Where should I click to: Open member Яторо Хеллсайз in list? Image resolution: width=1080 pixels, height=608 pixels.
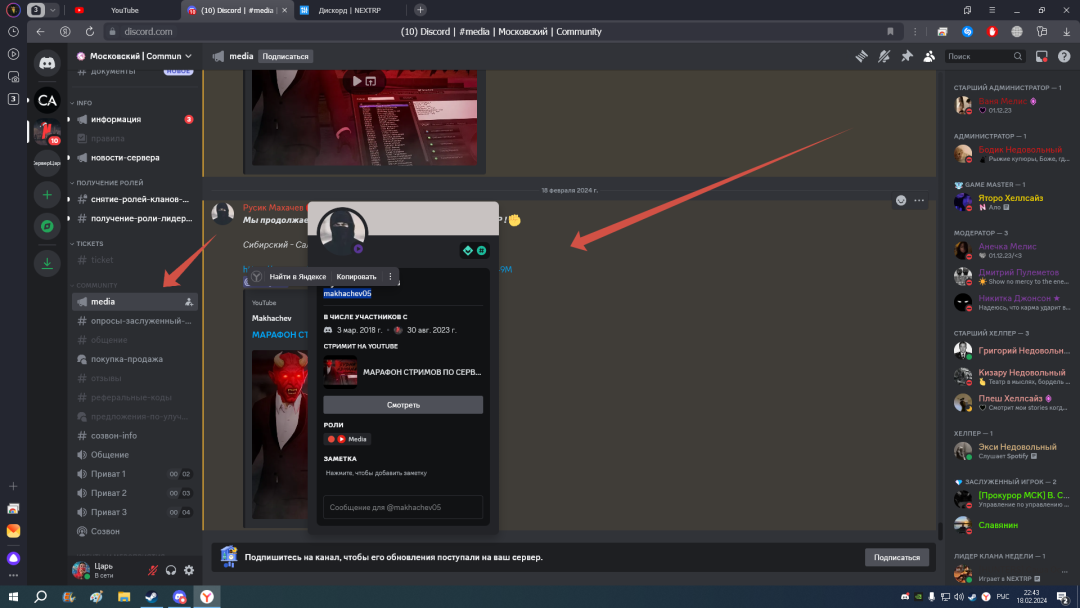(1010, 202)
